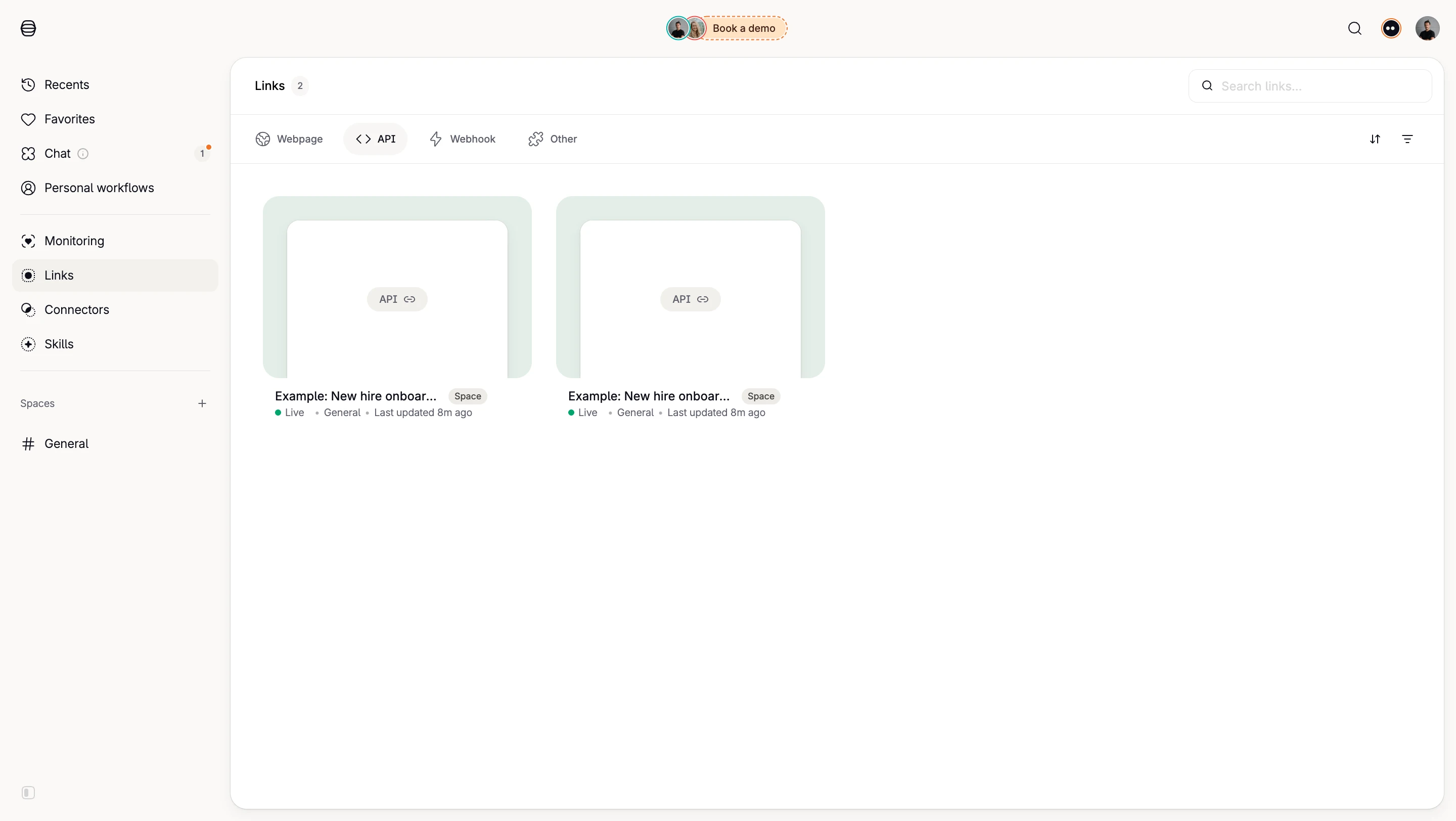The image size is (1456, 821).
Task: Click the API link pill in the first card
Action: pos(397,299)
